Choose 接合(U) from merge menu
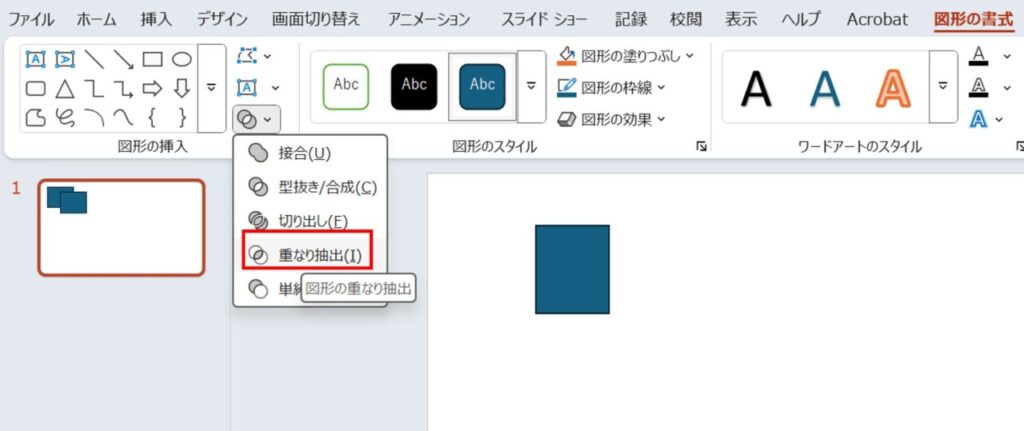This screenshot has width=1024, height=431. point(311,154)
